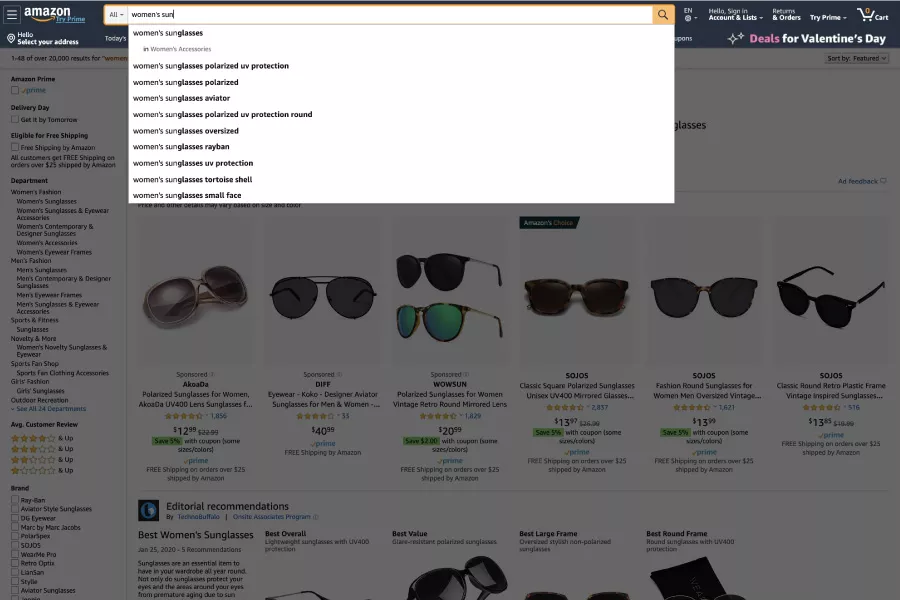This screenshot has height=600, width=900.
Task: Click the Best Value recommendation heading
Action: click(410, 534)
